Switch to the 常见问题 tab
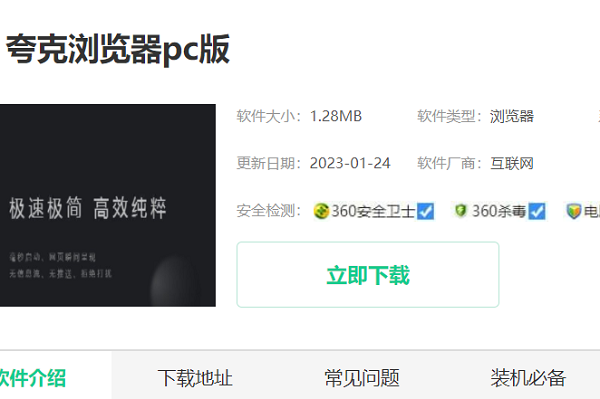 click(362, 378)
